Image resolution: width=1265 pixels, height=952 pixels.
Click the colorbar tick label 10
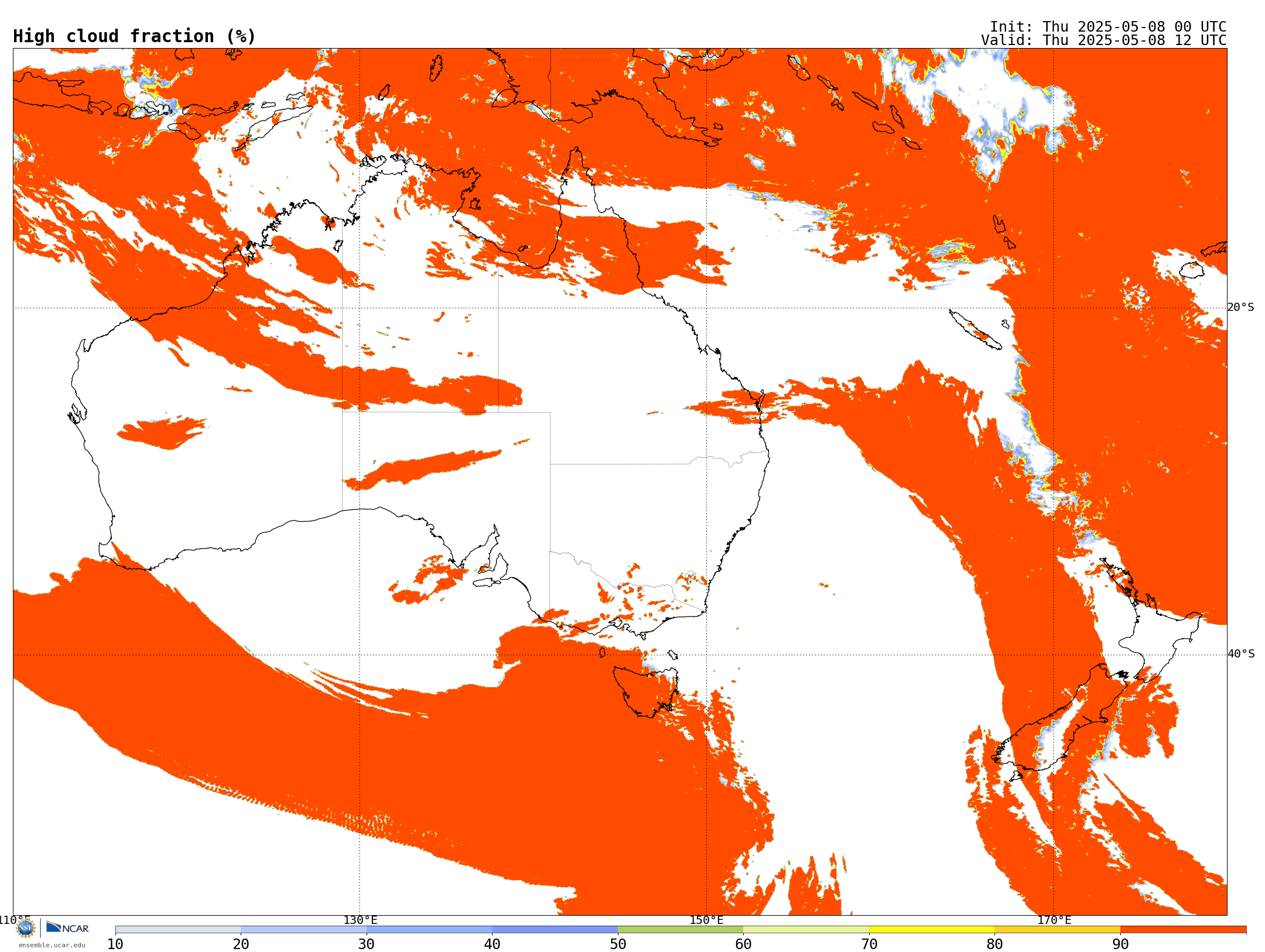tap(115, 944)
